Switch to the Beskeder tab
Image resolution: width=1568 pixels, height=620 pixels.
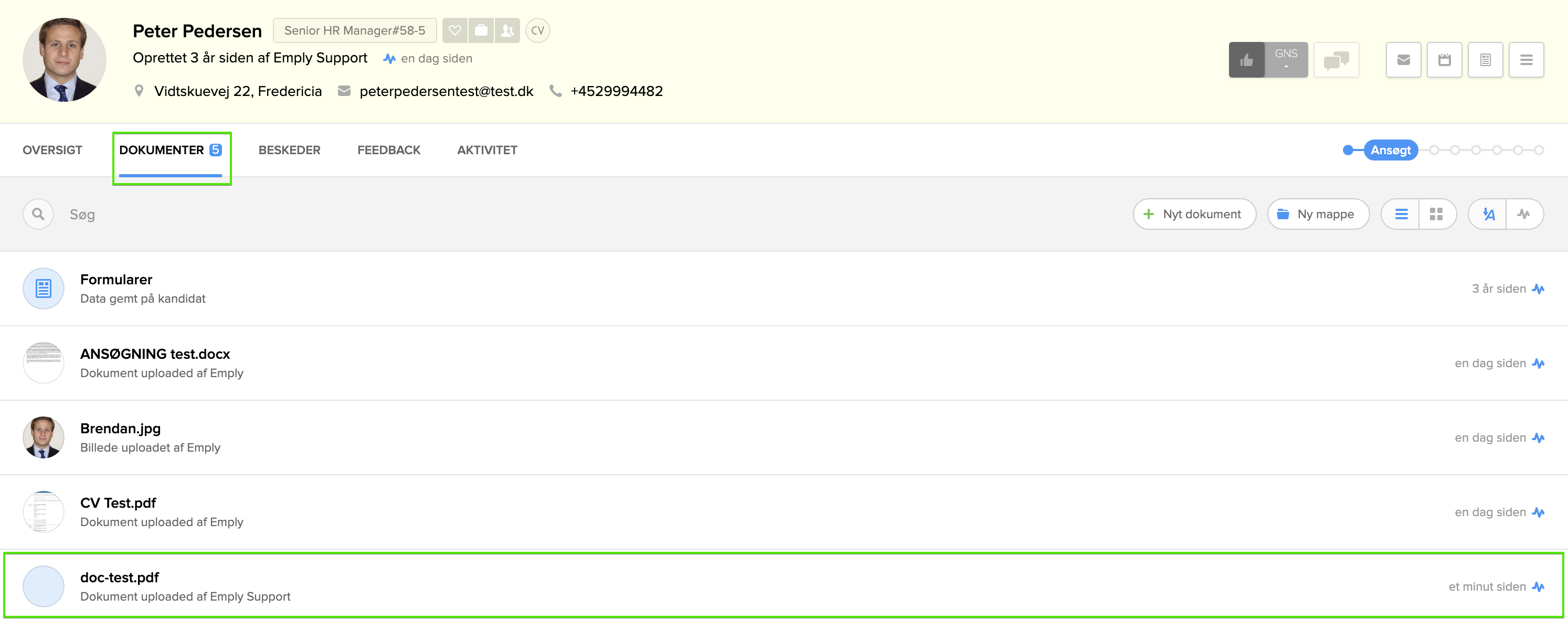click(x=289, y=151)
